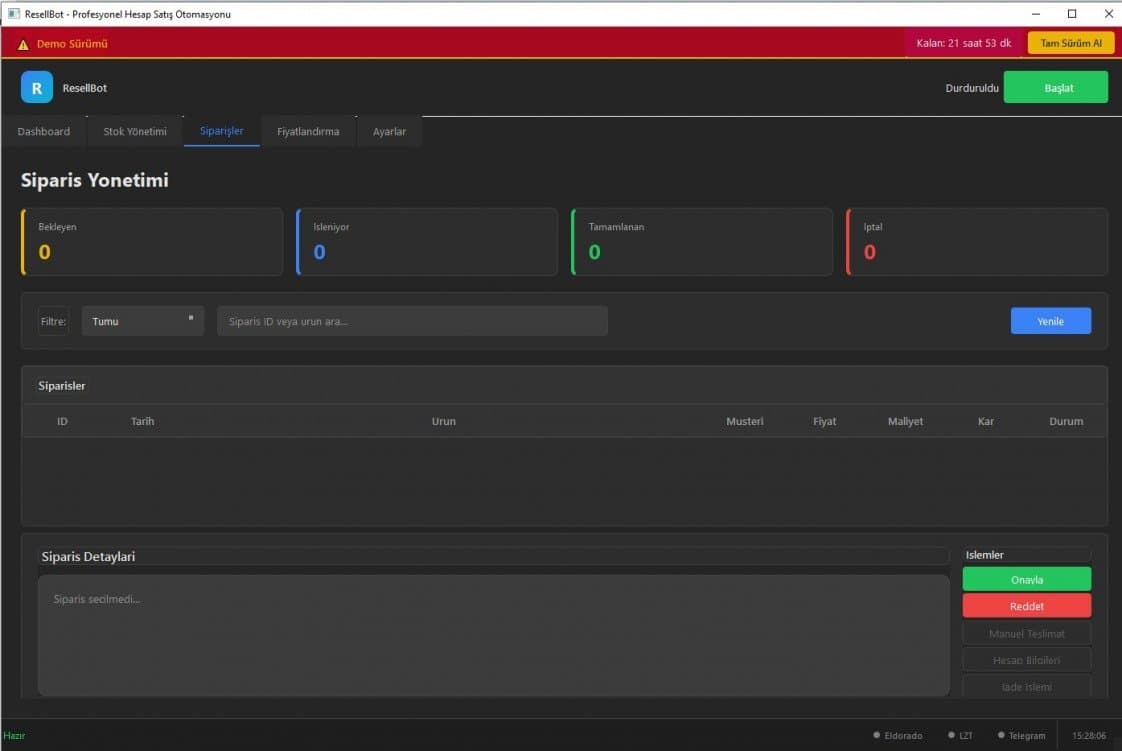This screenshot has width=1122, height=751.
Task: Click the Iade Islemi button
Action: click(1027, 687)
